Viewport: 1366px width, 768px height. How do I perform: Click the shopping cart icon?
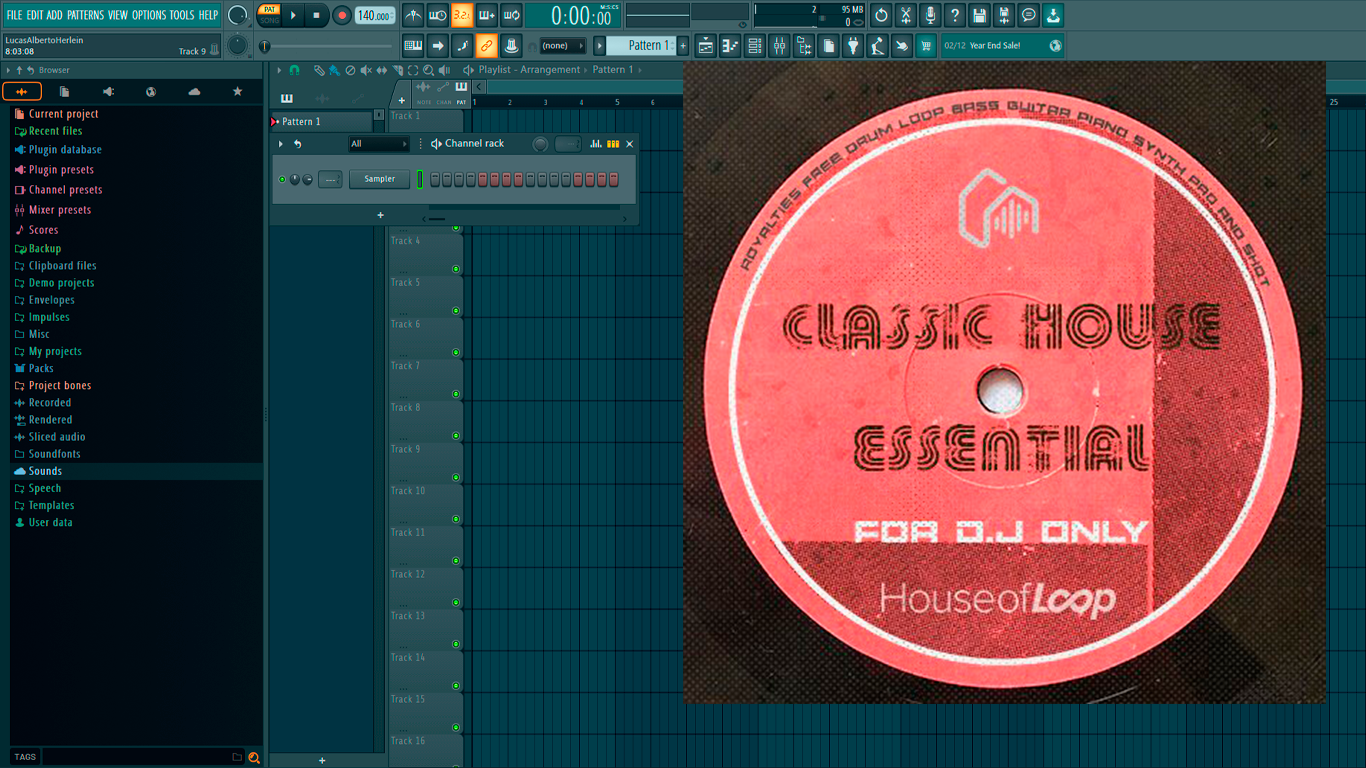point(926,45)
